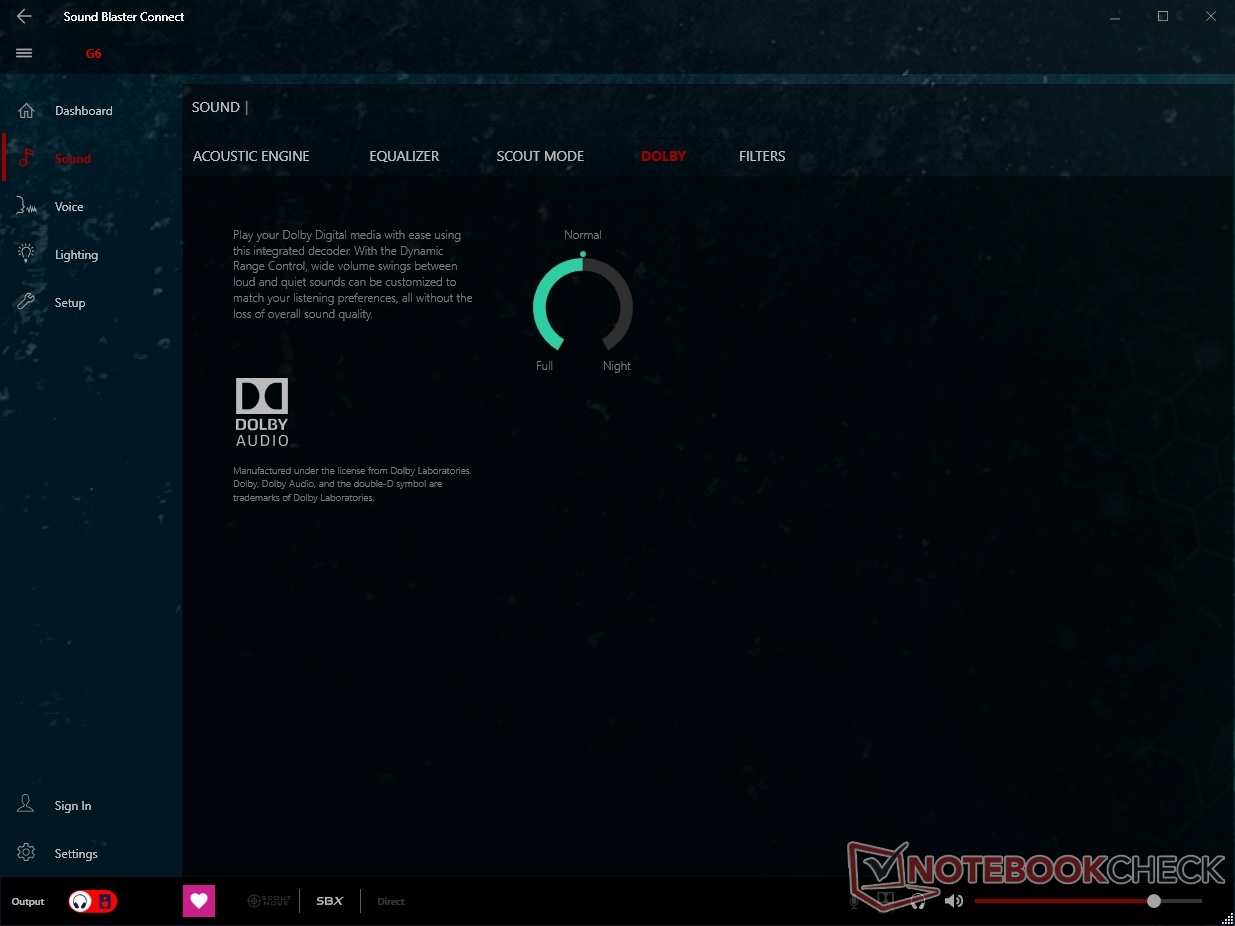Viewport: 1235px width, 926px height.
Task: Toggle output between headphones and speakers
Action: 92,901
